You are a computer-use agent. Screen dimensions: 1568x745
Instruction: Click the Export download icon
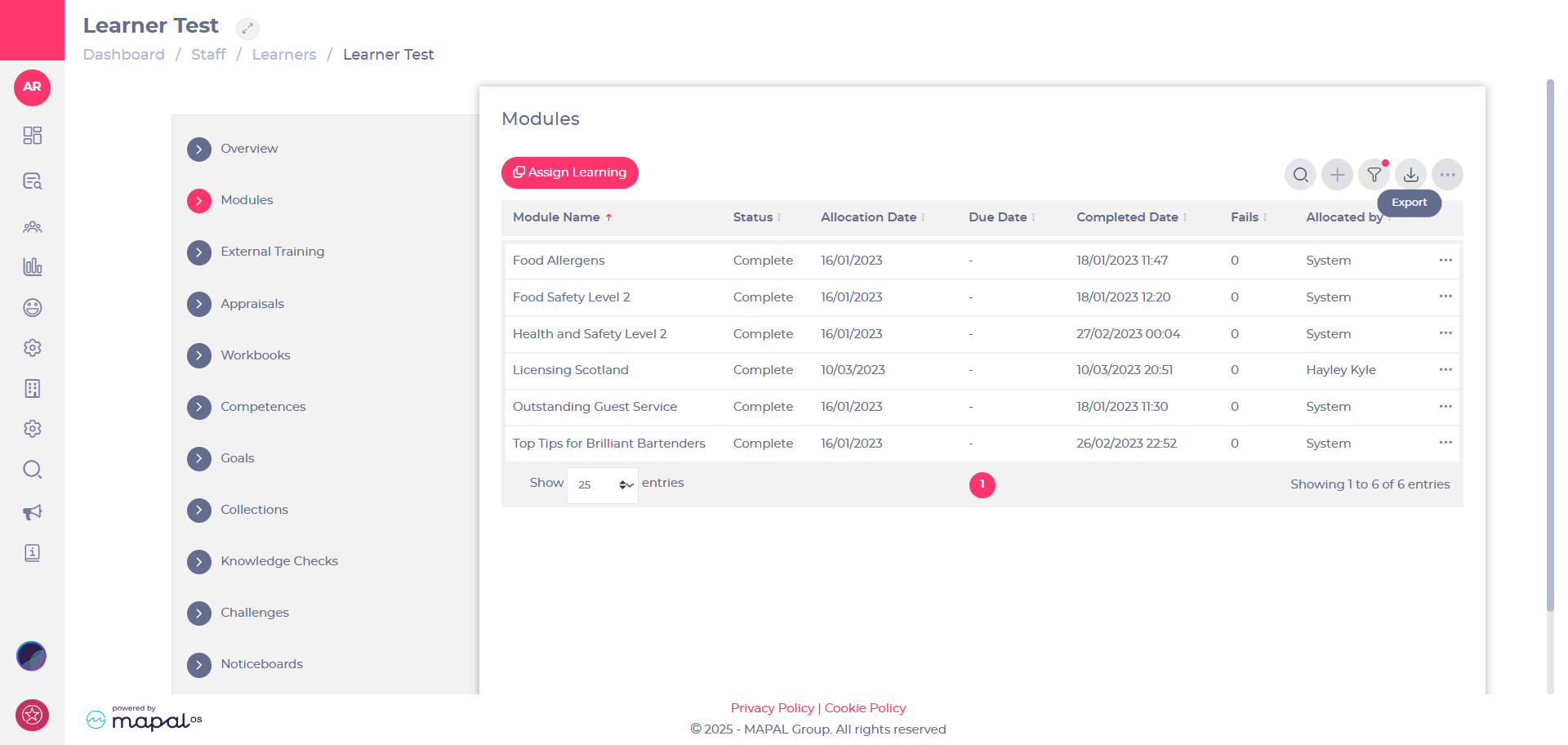click(x=1410, y=175)
